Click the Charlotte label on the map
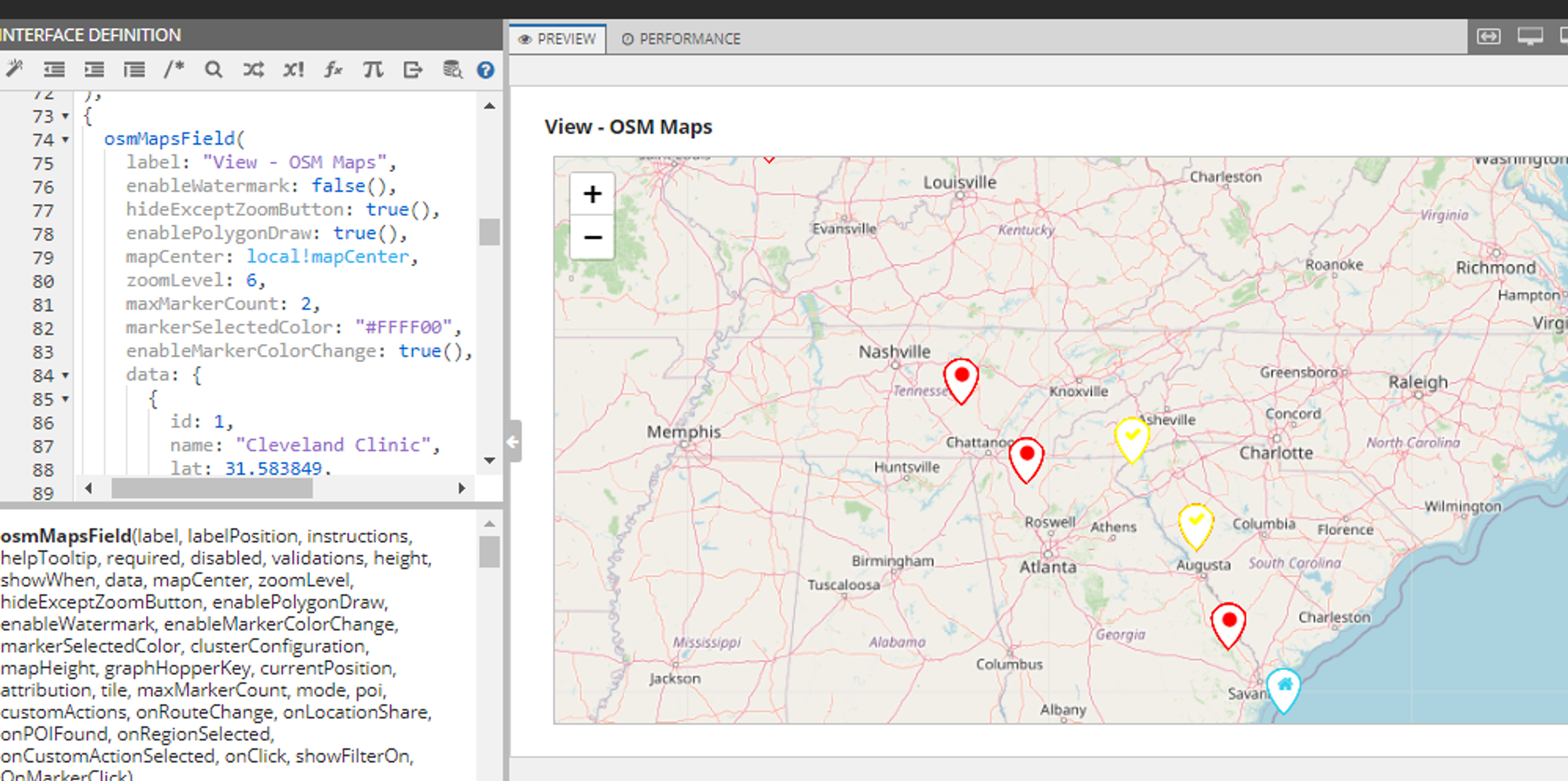Screen dimensions: 1568x781 [x=1276, y=453]
